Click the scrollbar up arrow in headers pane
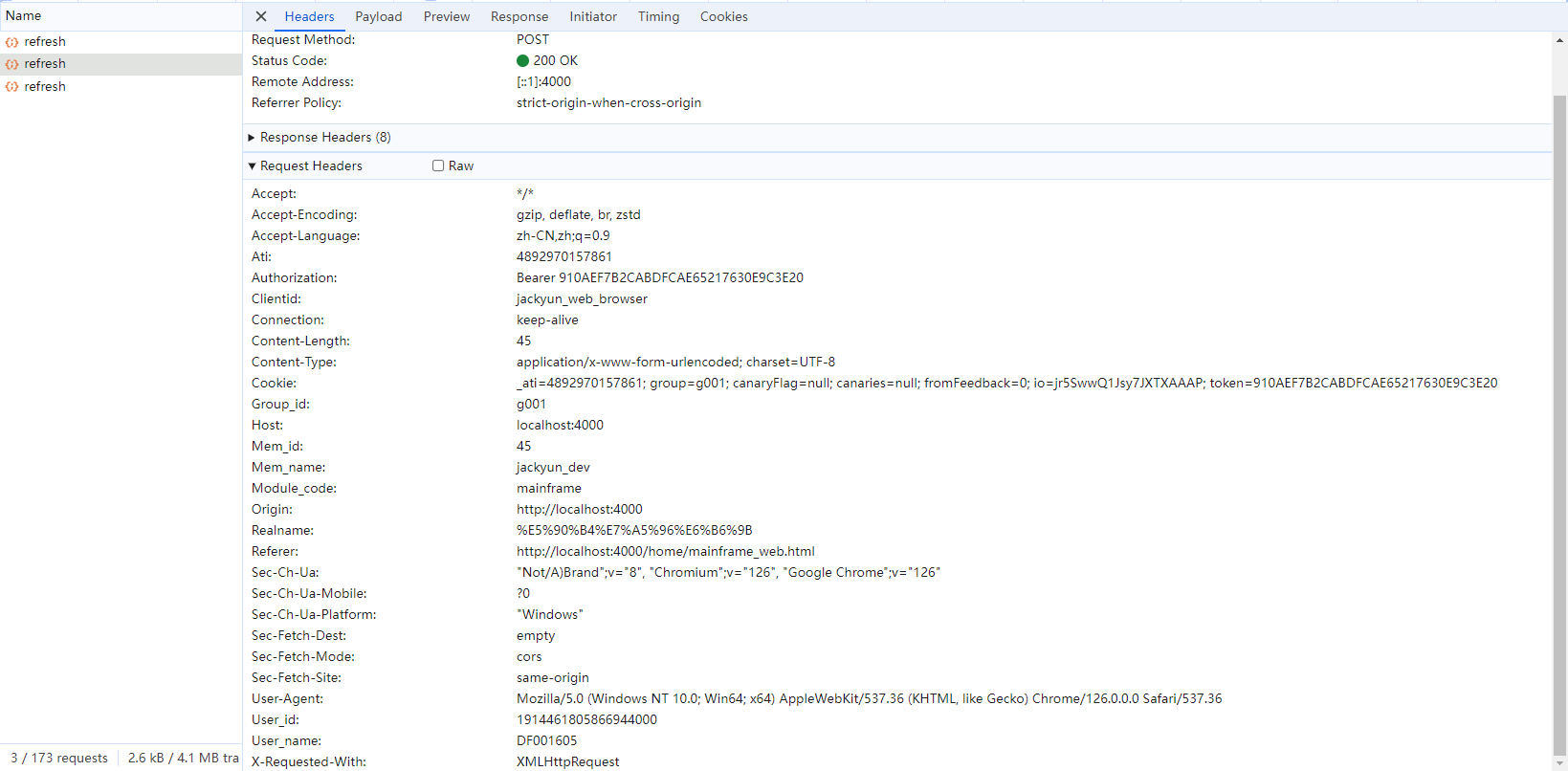The width and height of the screenshot is (1568, 771). click(x=1560, y=41)
